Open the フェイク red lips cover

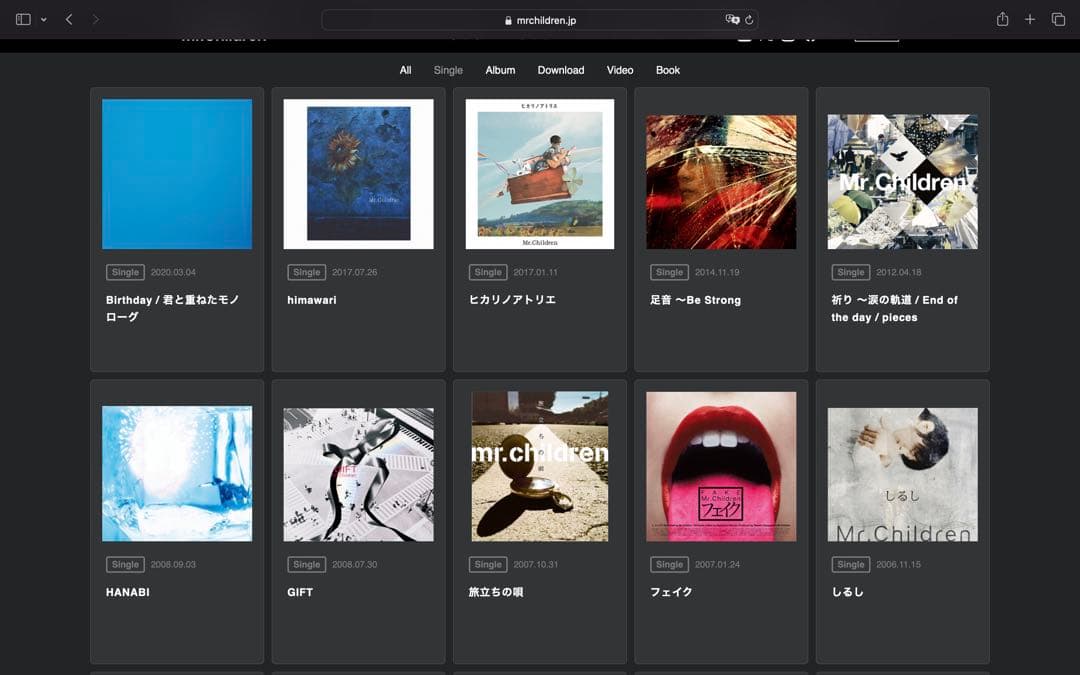721,466
